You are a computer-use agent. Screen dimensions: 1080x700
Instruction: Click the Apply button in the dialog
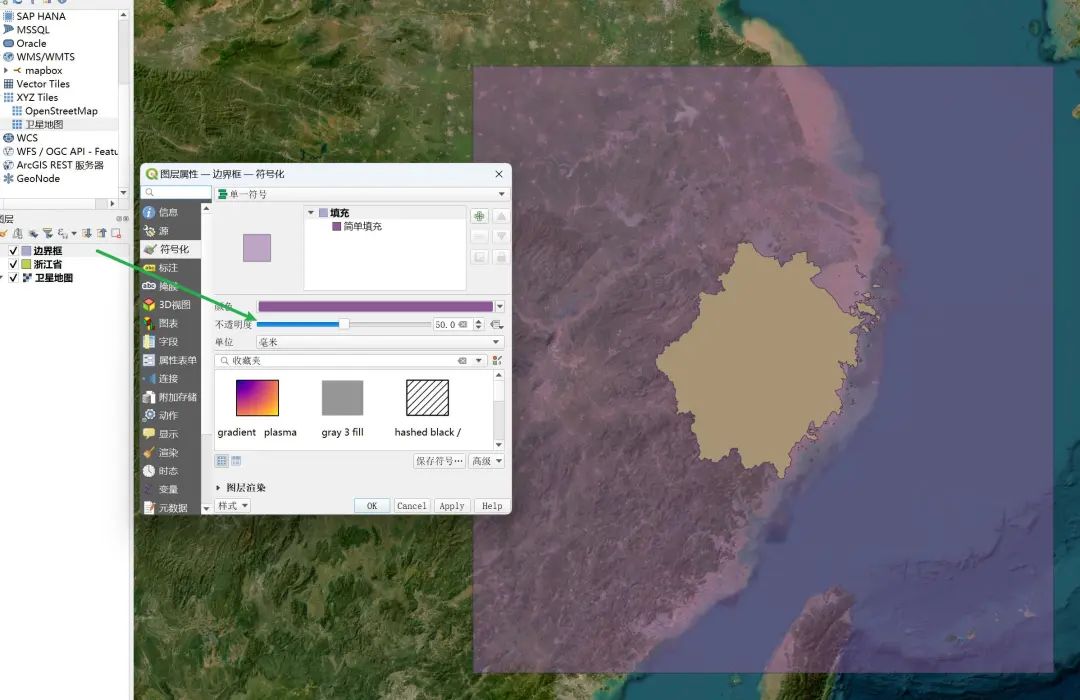coord(451,505)
